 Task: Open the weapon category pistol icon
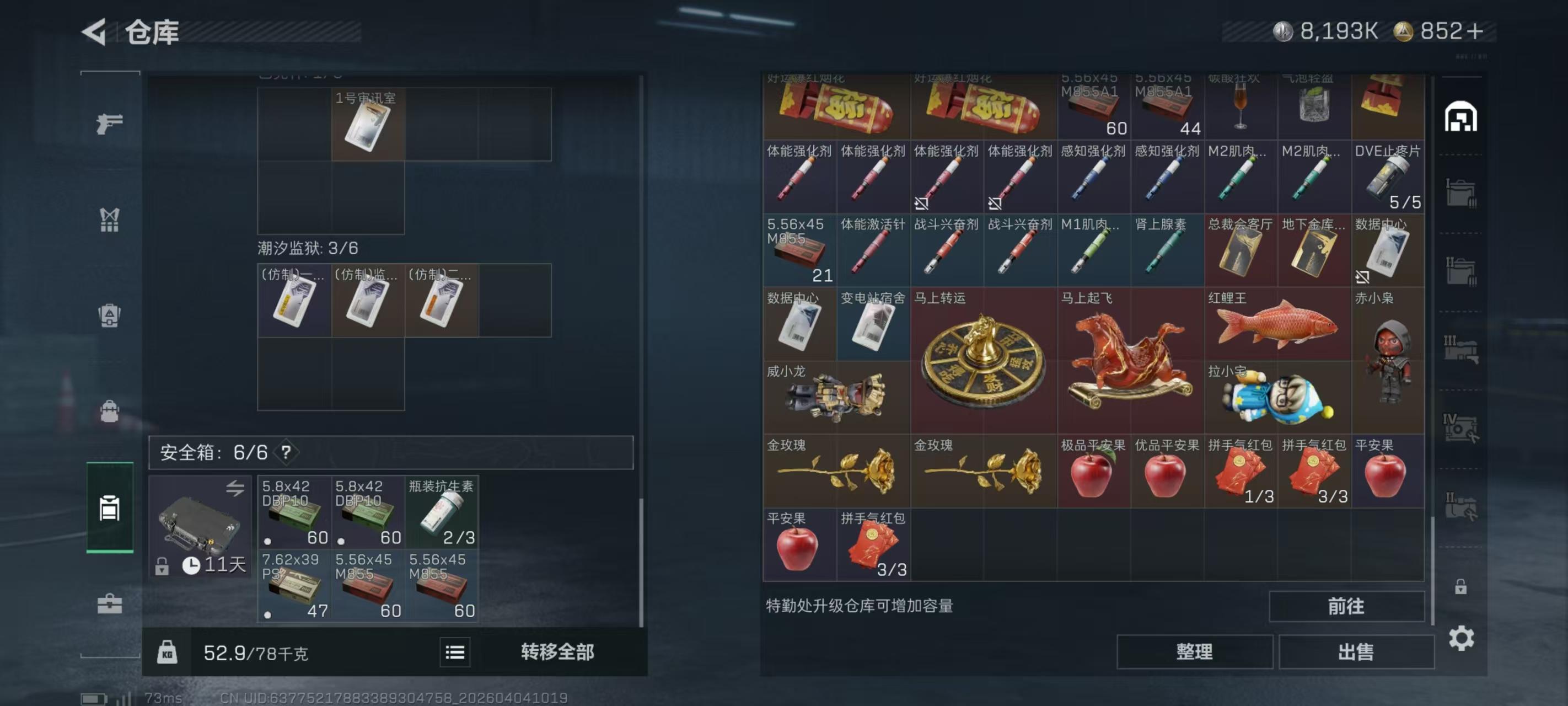(110, 123)
